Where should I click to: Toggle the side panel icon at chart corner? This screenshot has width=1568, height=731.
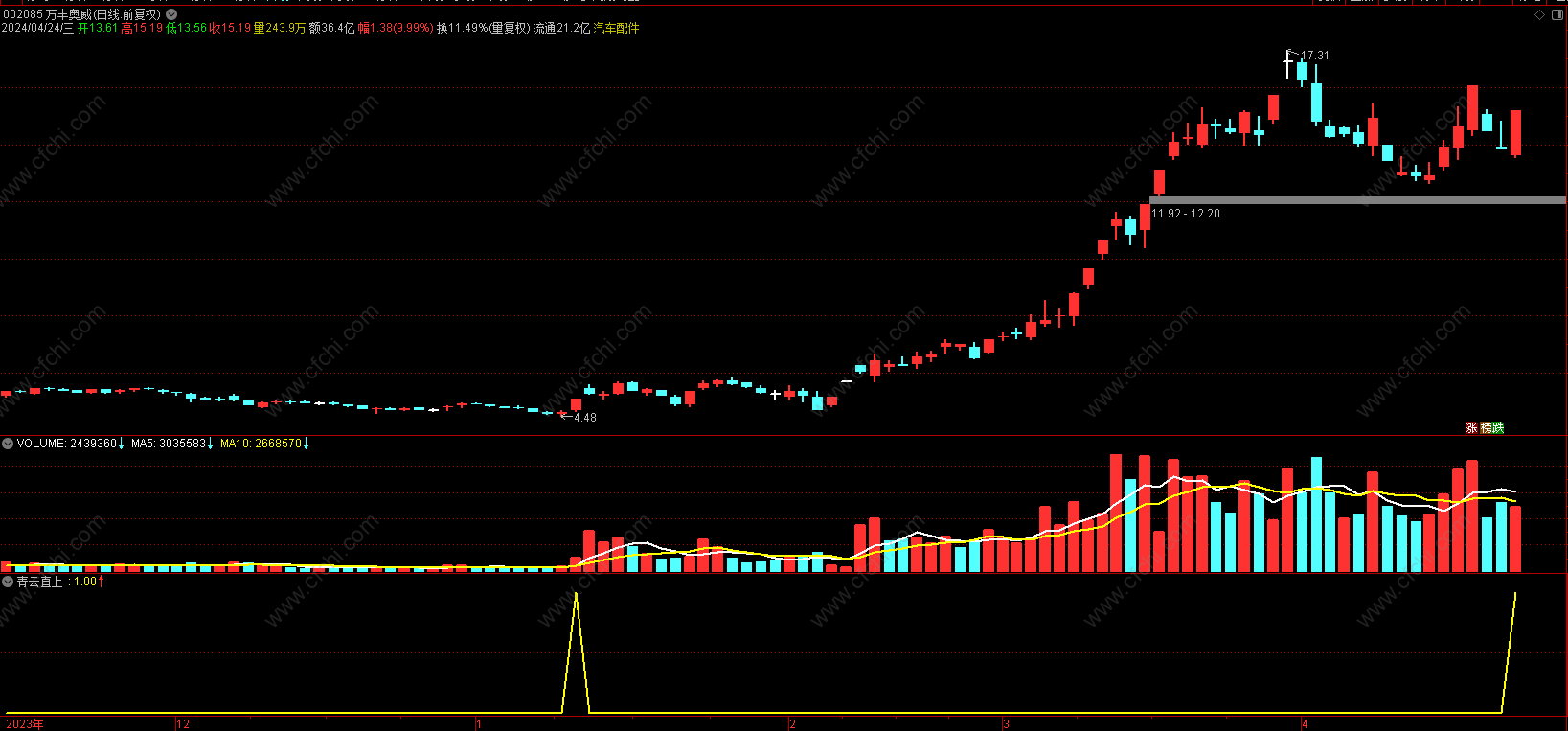1557,14
